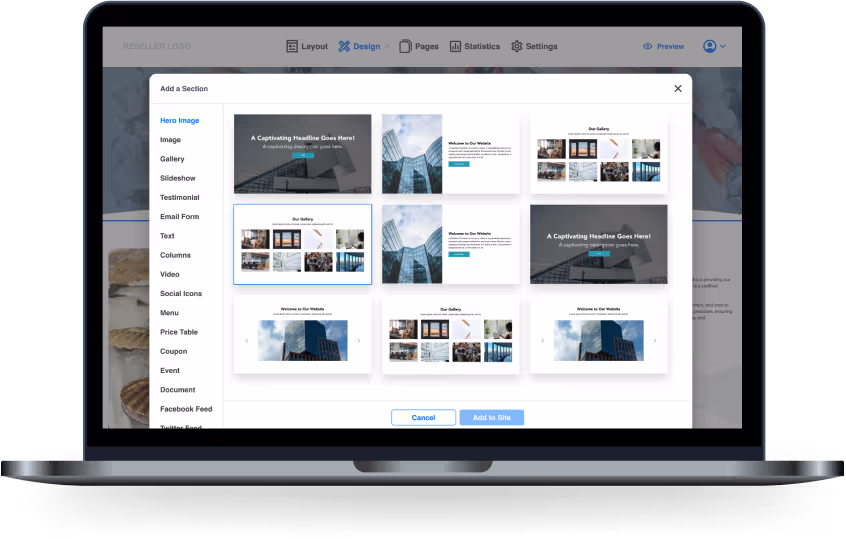
Task: Select Testimonial section category
Action: tap(180, 197)
